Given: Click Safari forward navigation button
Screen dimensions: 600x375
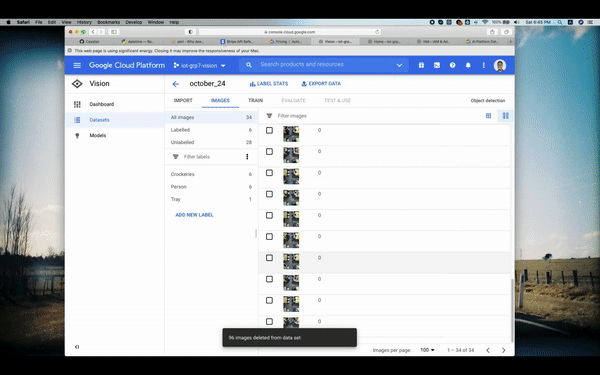Looking at the screenshot, I should coord(101,32).
